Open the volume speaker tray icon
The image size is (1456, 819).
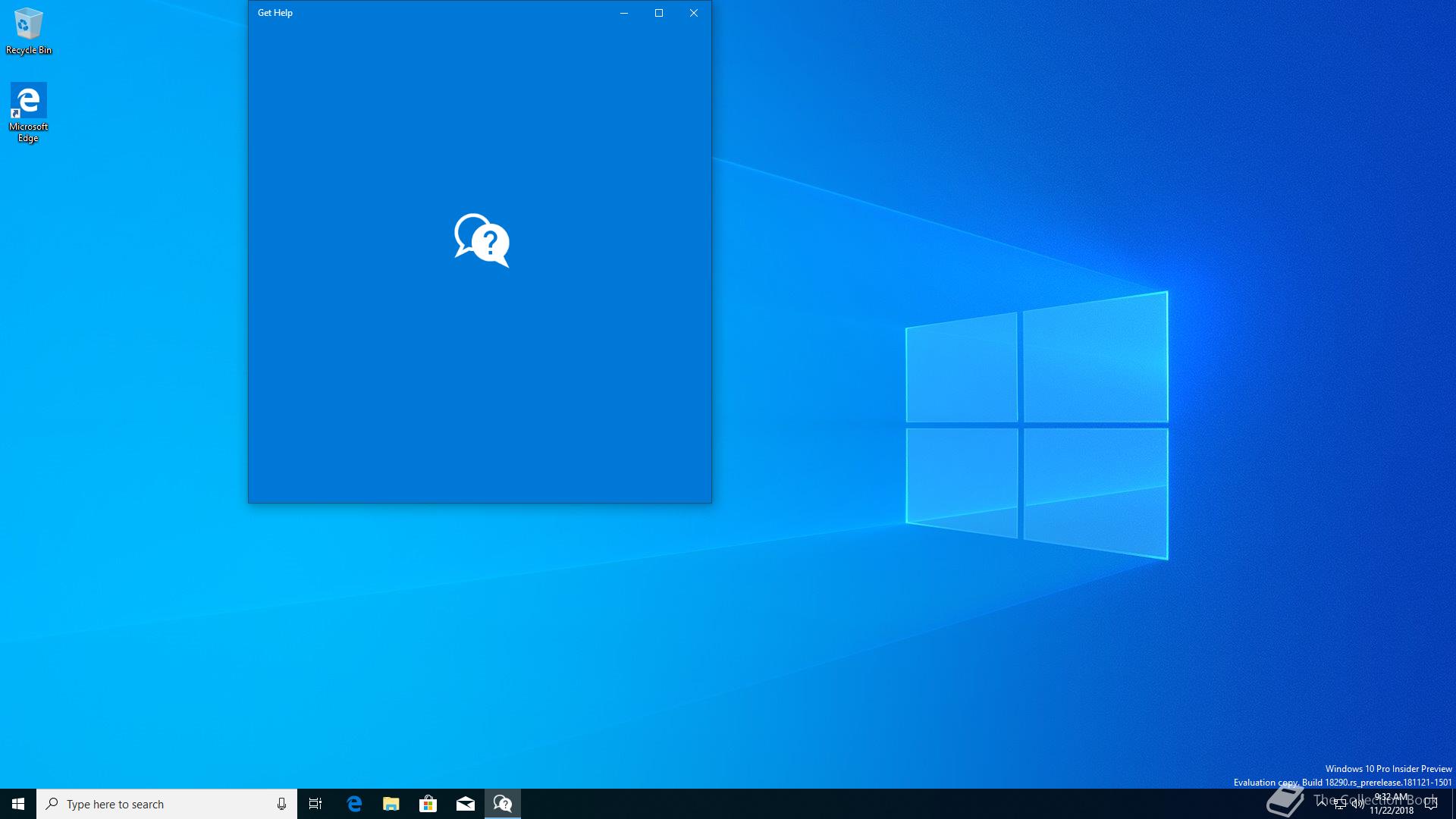pos(1357,804)
